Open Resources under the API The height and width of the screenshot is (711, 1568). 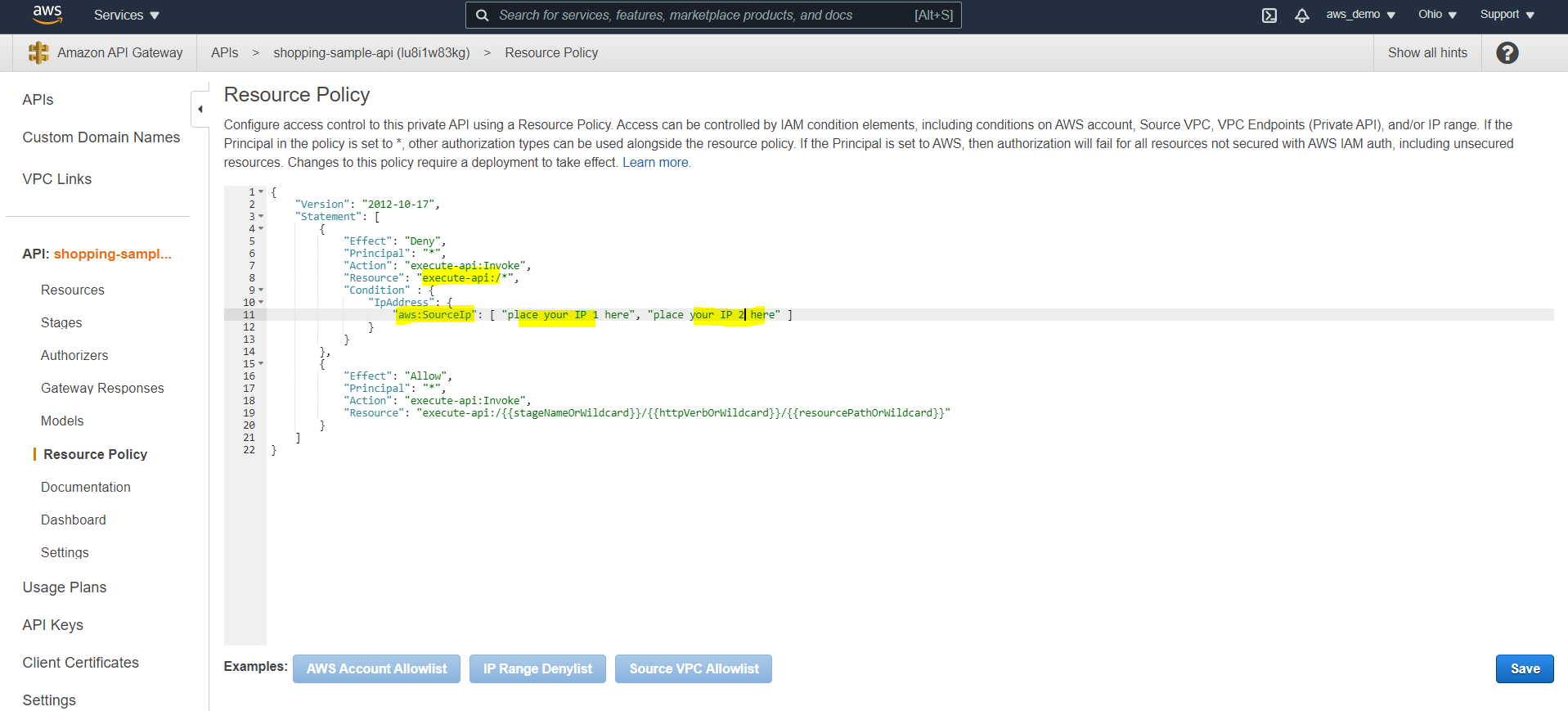(x=73, y=290)
